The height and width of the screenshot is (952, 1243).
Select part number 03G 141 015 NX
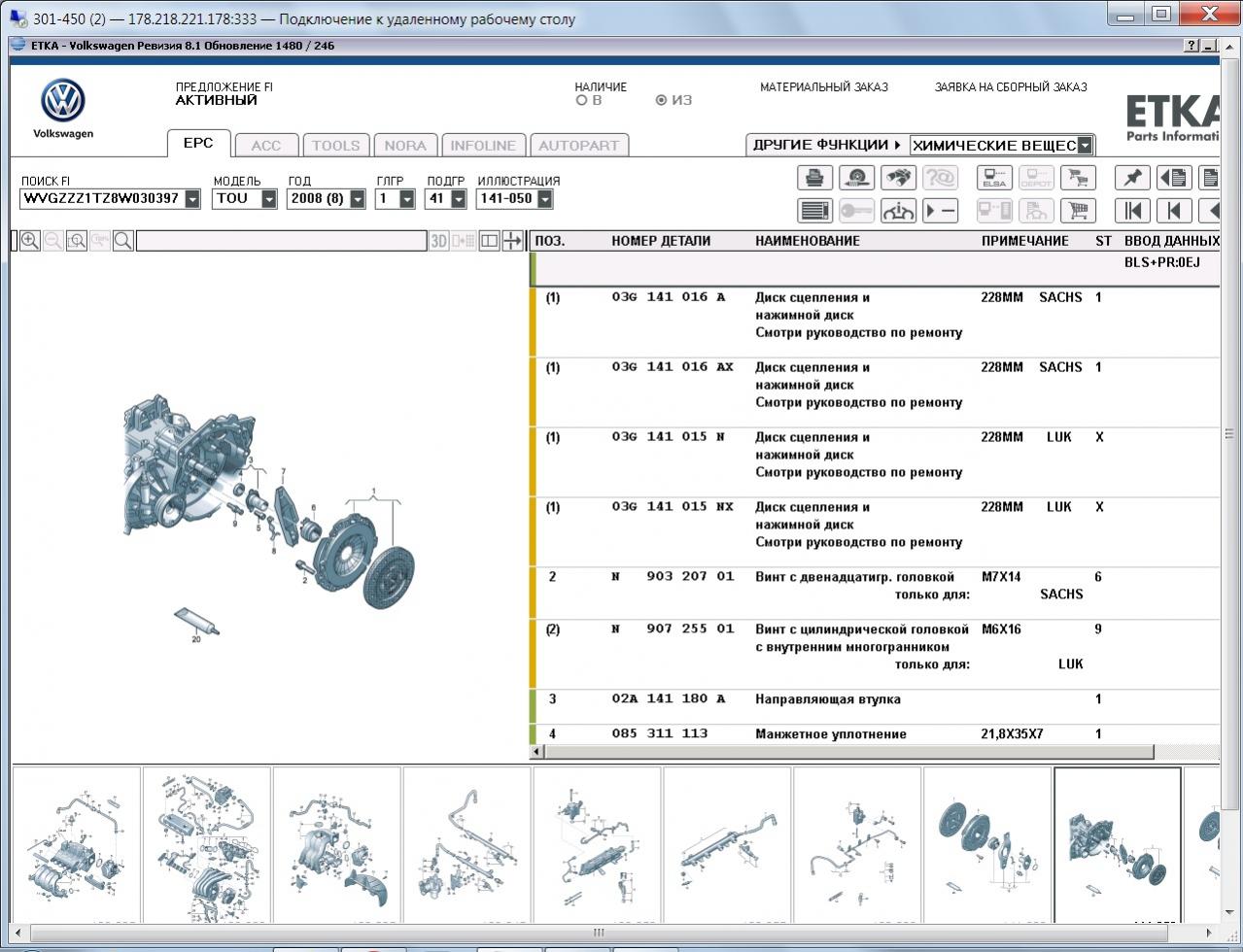[x=673, y=507]
